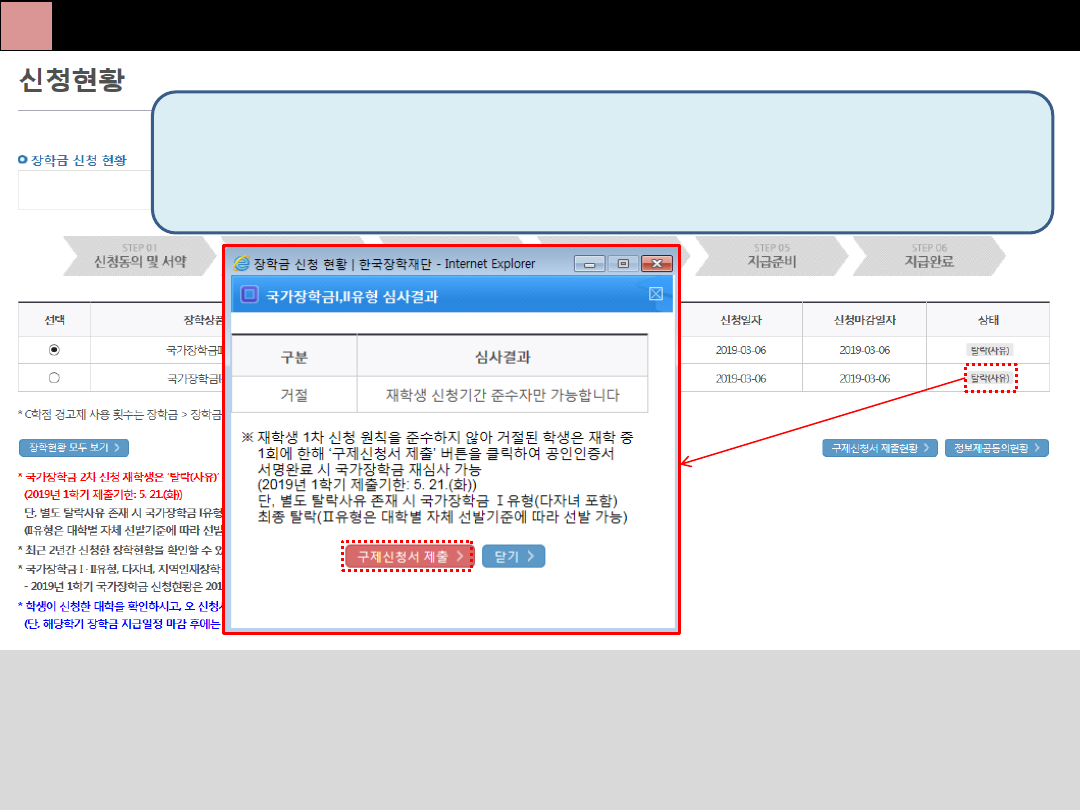
Task: Click the Internet Explorer icon in popup title bar
Action: [x=242, y=264]
